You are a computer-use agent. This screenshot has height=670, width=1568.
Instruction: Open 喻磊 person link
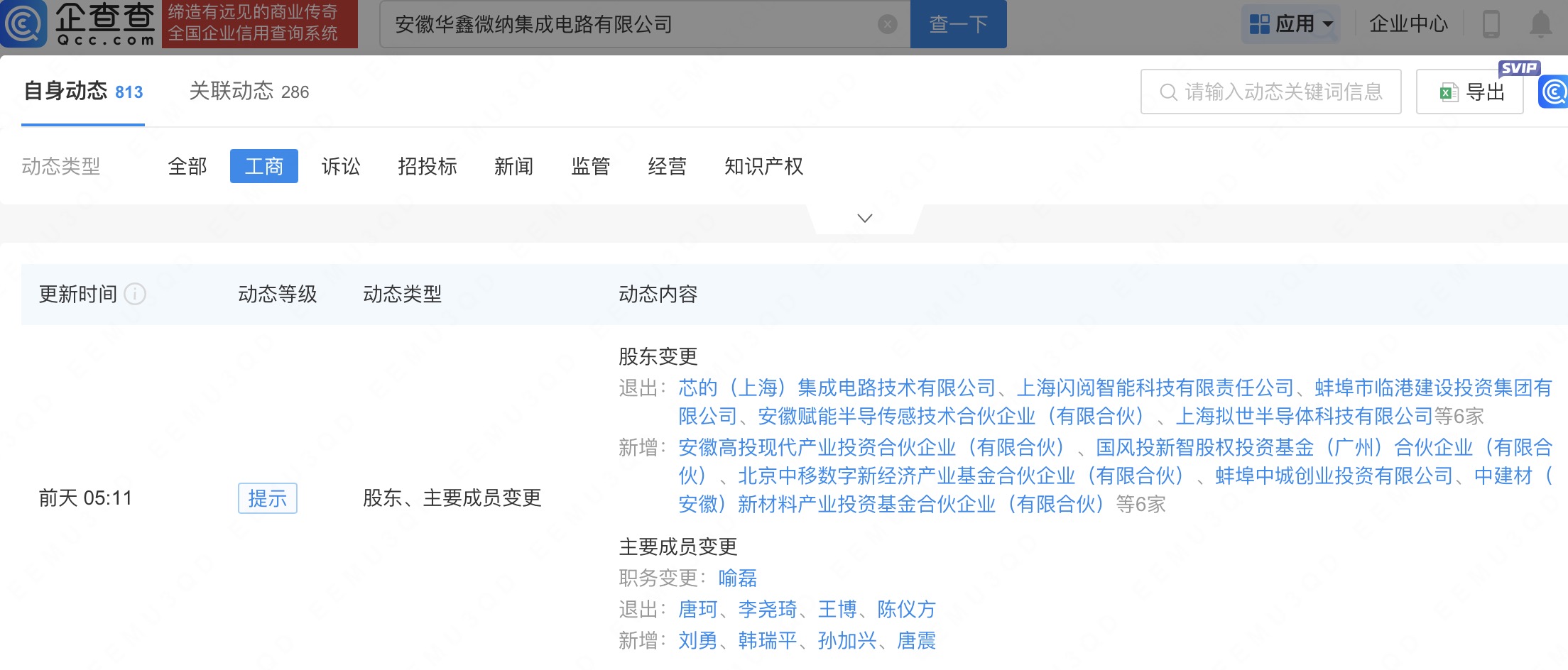click(737, 578)
